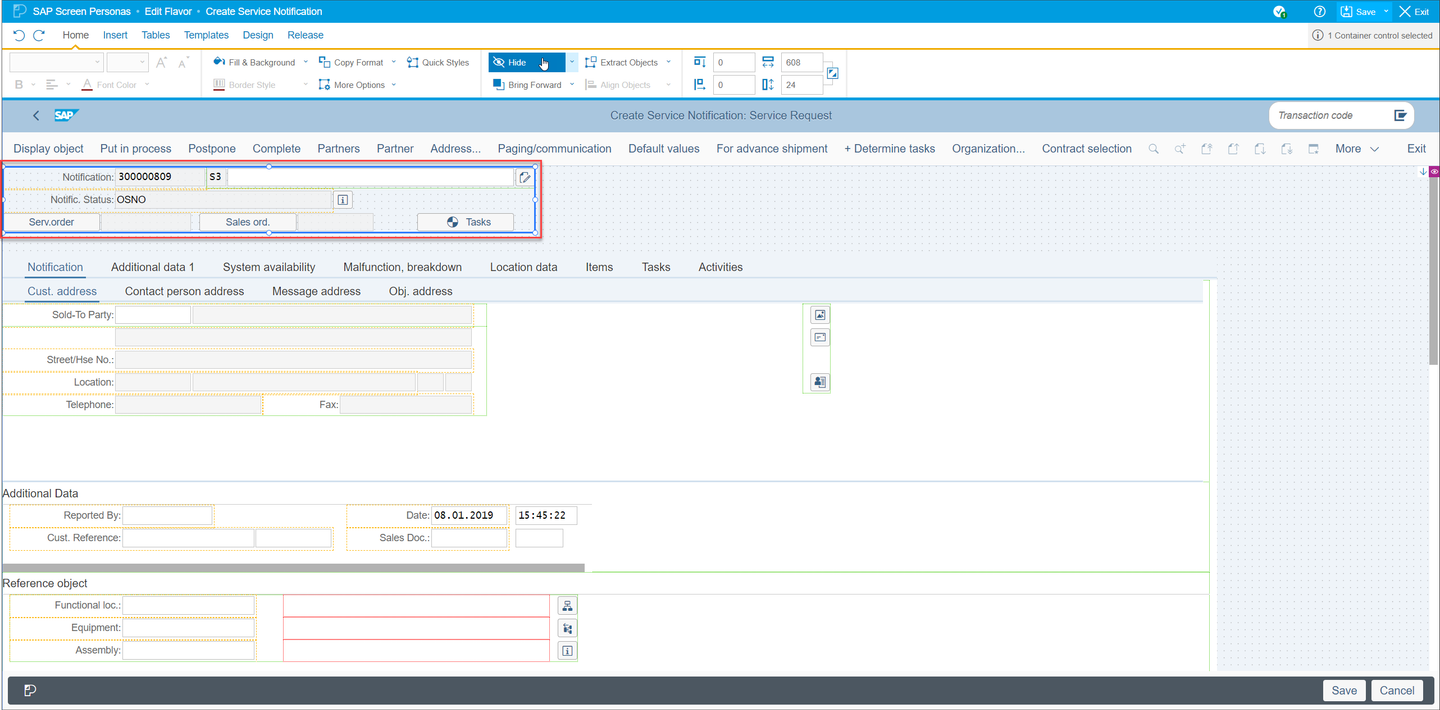This screenshot has height=710, width=1440.
Task: Select the Contact person address tab
Action: tap(184, 291)
